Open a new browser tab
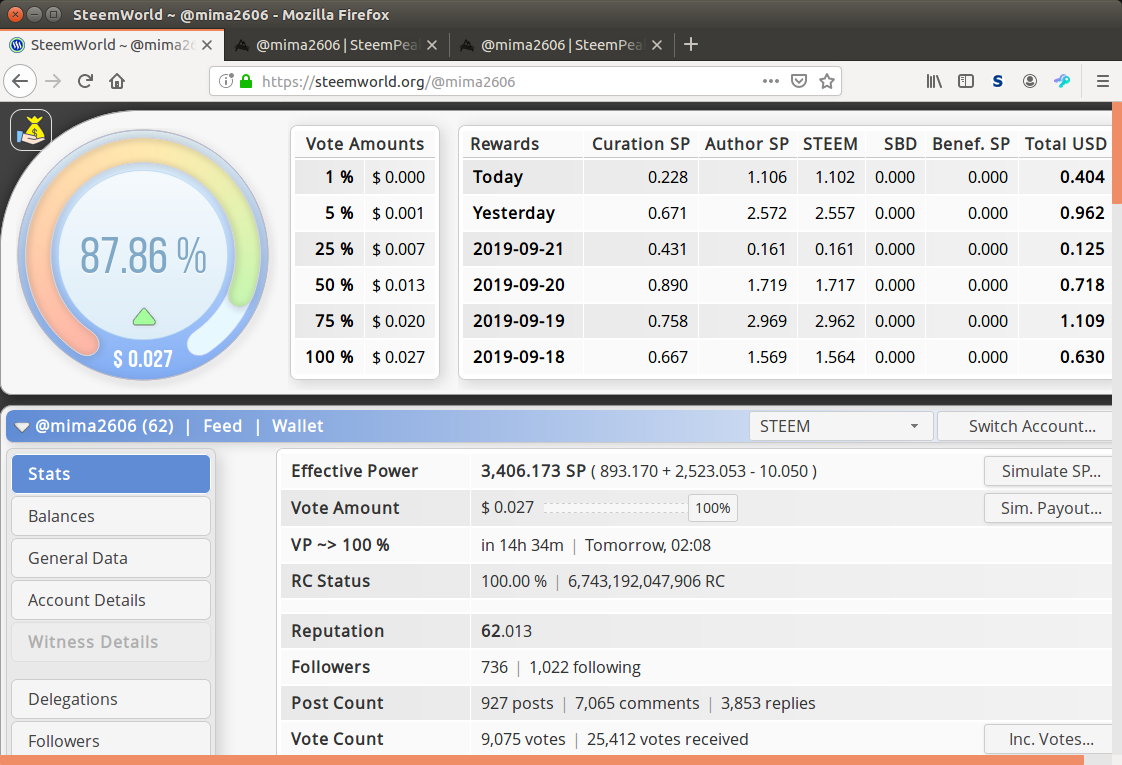 [691, 44]
